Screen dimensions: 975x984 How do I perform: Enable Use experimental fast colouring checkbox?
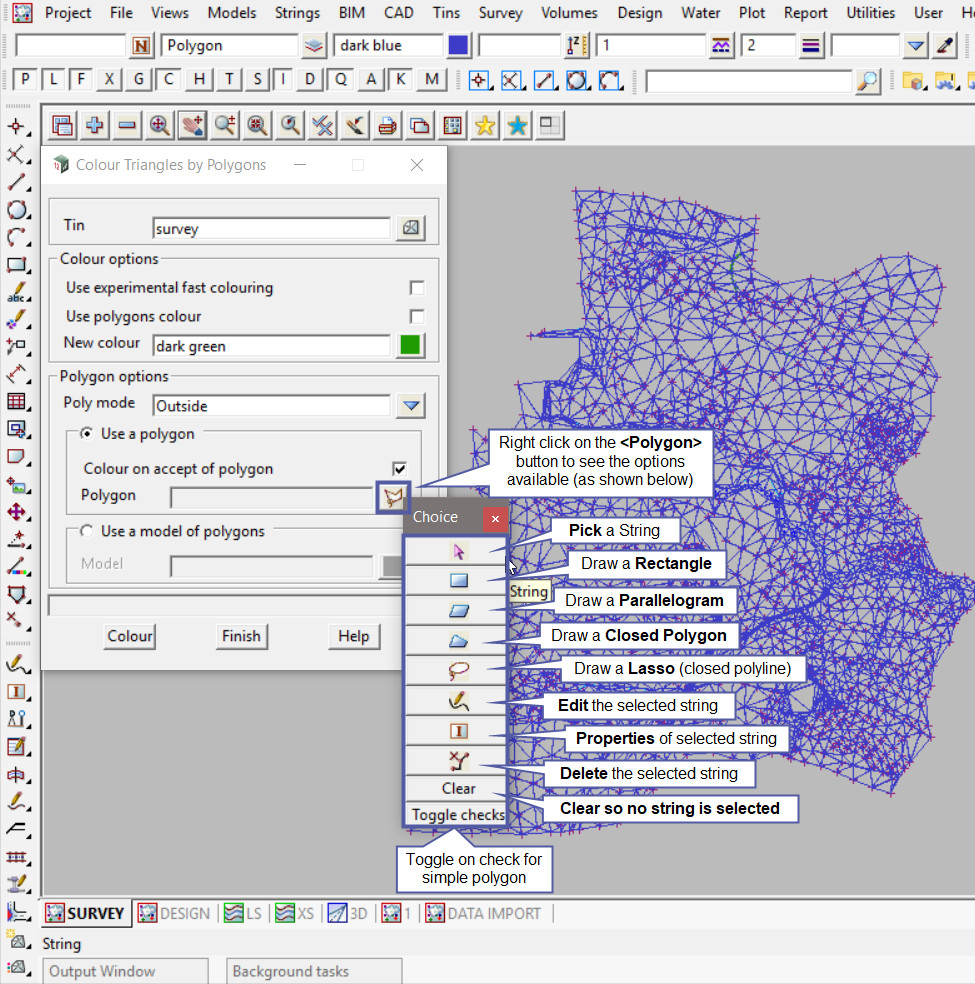click(x=417, y=288)
